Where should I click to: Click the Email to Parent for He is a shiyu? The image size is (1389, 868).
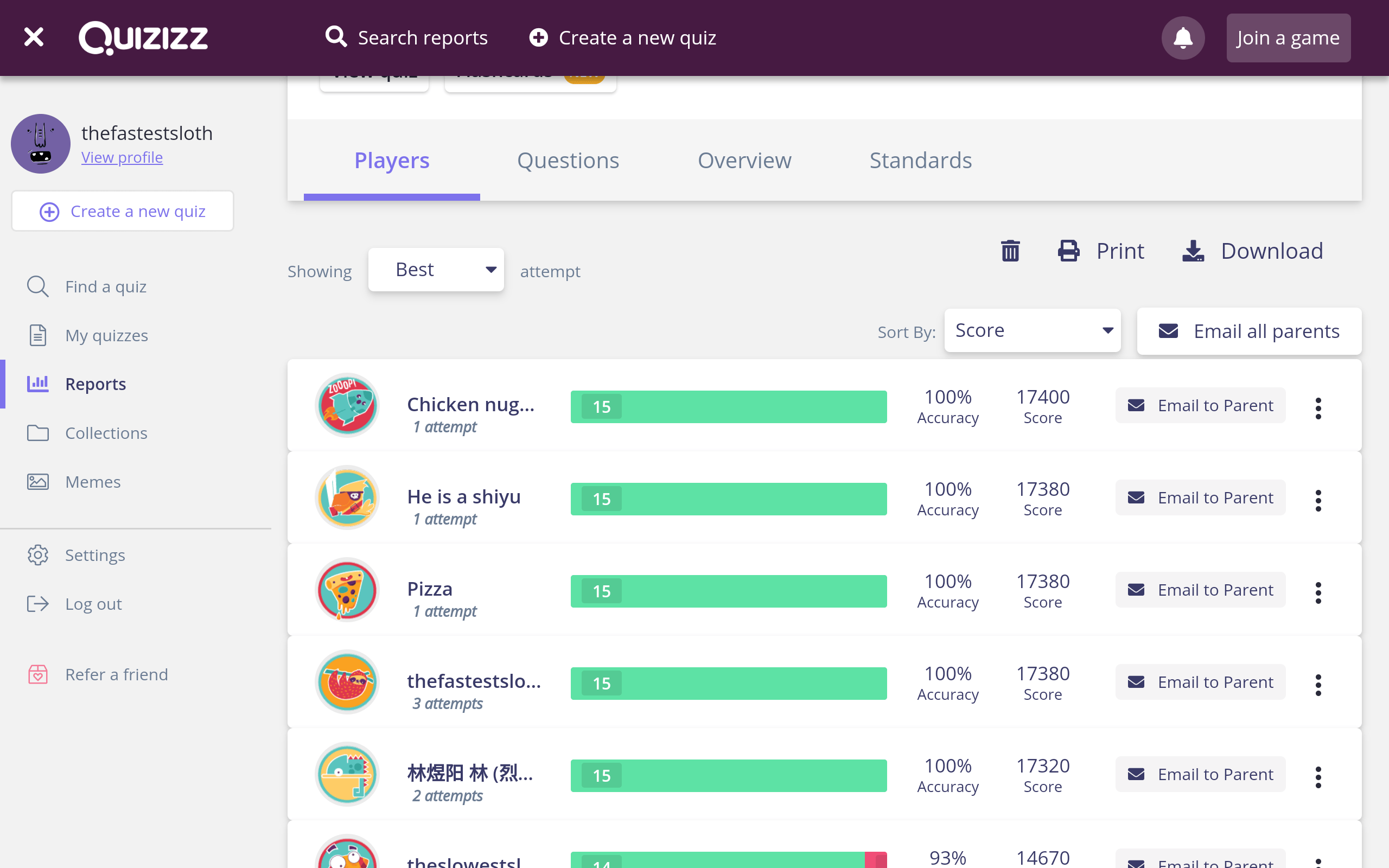pos(1200,497)
